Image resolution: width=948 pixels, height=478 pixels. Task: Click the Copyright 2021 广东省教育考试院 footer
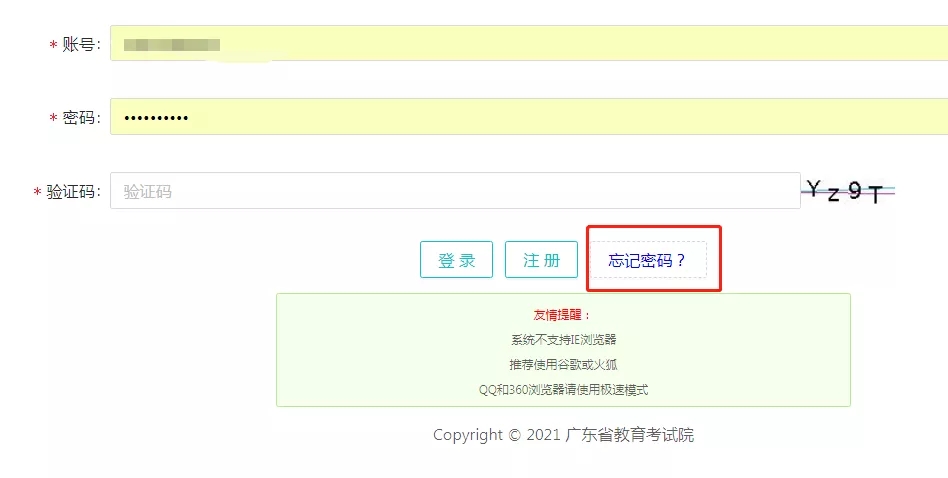click(x=563, y=435)
